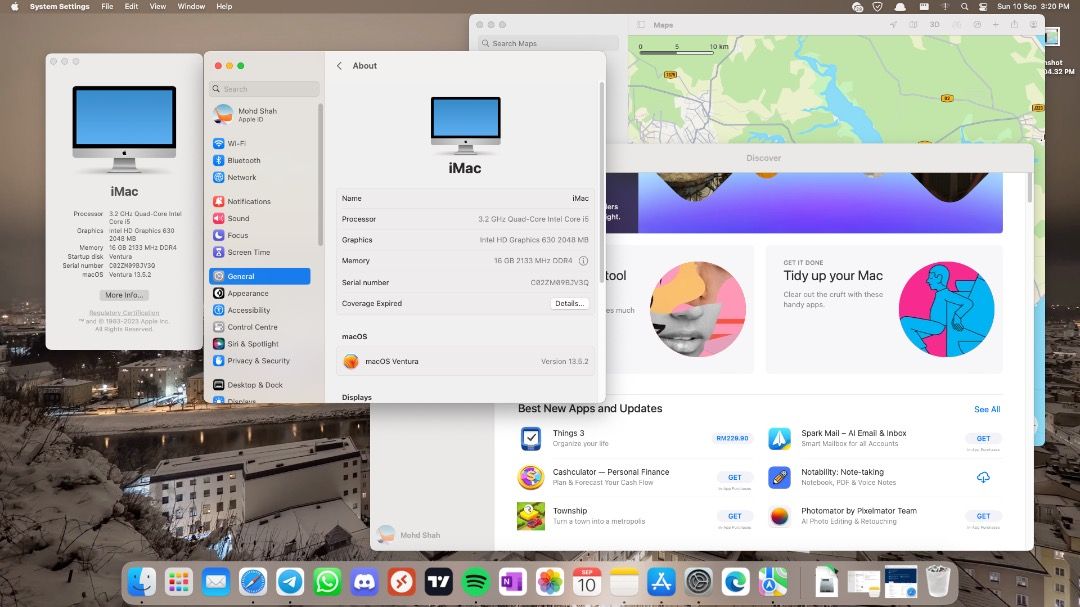Screen dimensions: 1080x607
Task: Open Finder from the Dock
Action: click(142, 582)
